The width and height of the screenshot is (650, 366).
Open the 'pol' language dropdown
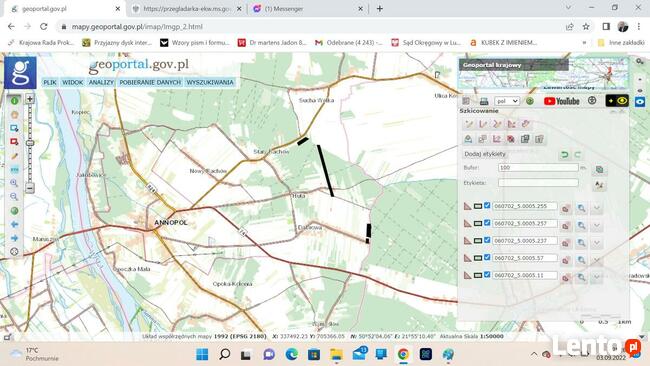[507, 101]
